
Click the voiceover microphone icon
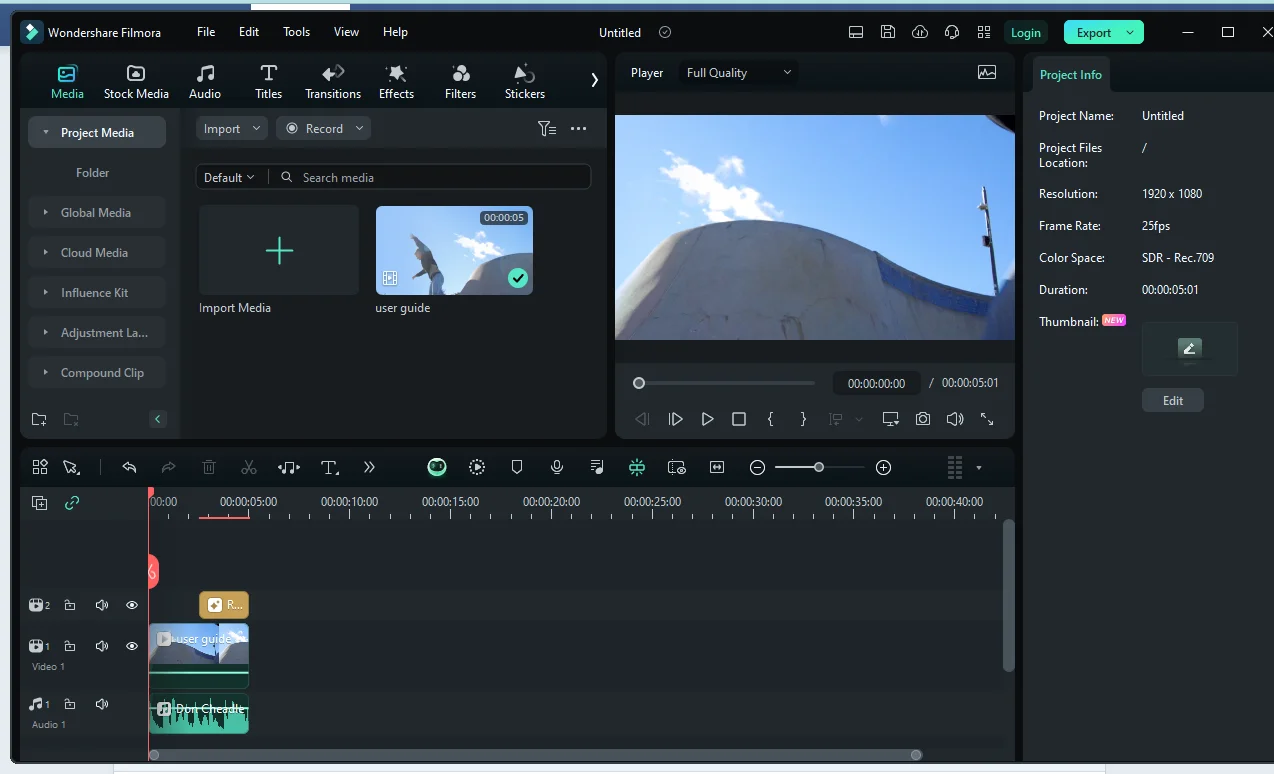(557, 467)
